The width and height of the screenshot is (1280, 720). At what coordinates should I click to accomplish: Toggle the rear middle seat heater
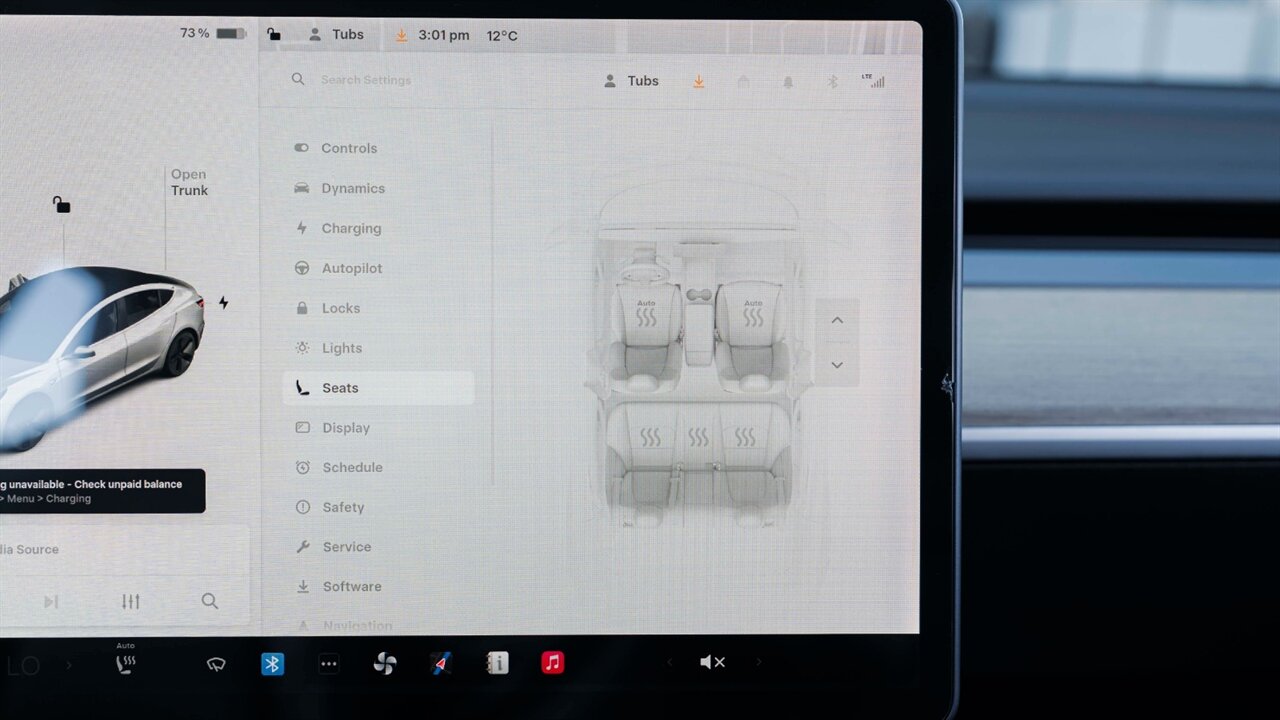tap(697, 436)
